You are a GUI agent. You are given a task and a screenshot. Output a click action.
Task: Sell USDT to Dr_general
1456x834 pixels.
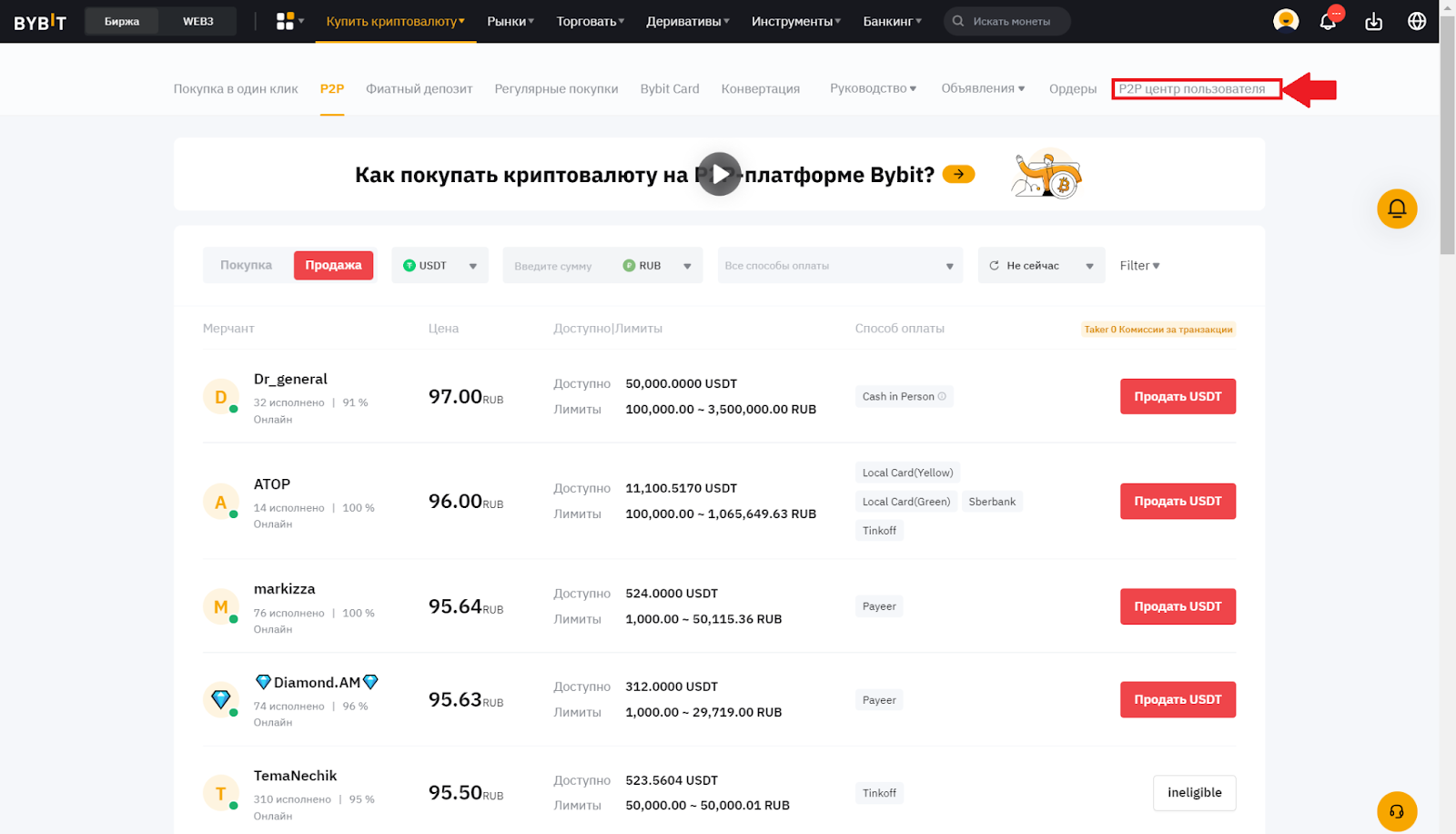[1178, 396]
